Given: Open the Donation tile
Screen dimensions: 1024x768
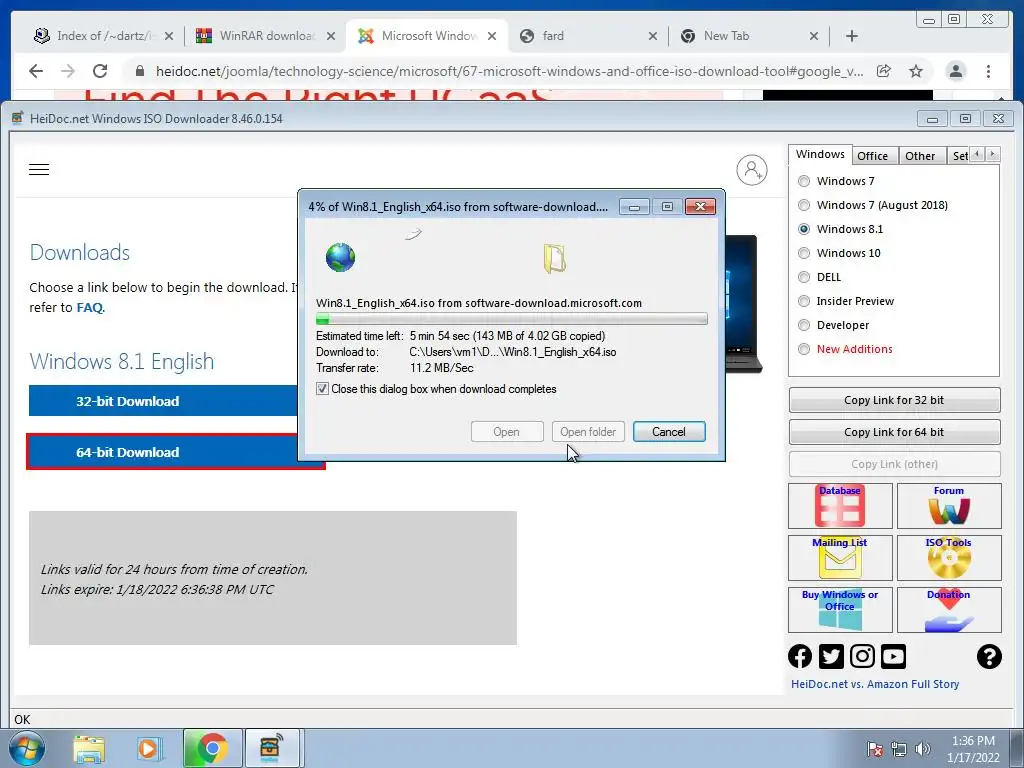Looking at the screenshot, I should [949, 610].
